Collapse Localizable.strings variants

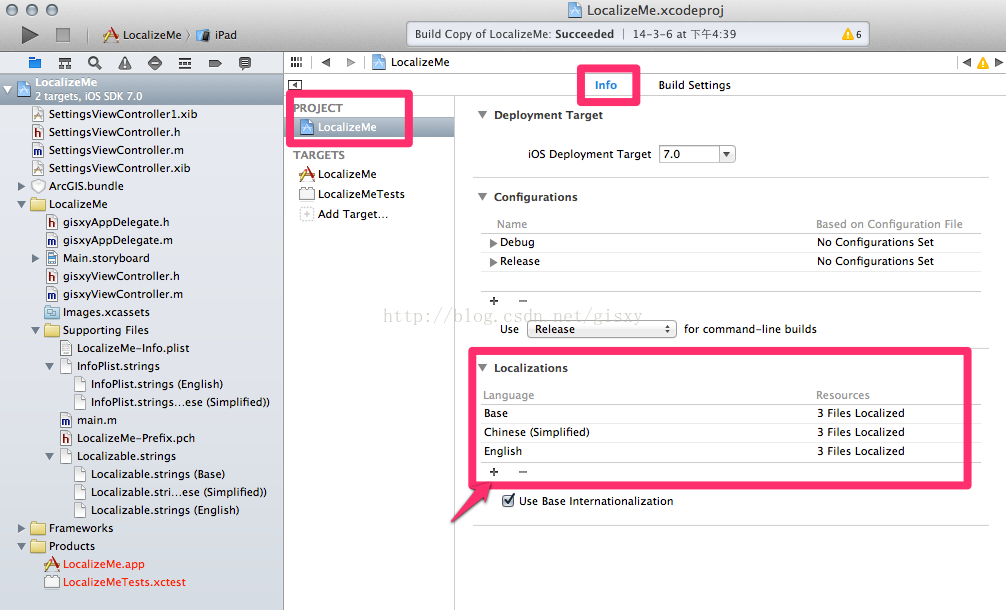pyautogui.click(x=49, y=456)
